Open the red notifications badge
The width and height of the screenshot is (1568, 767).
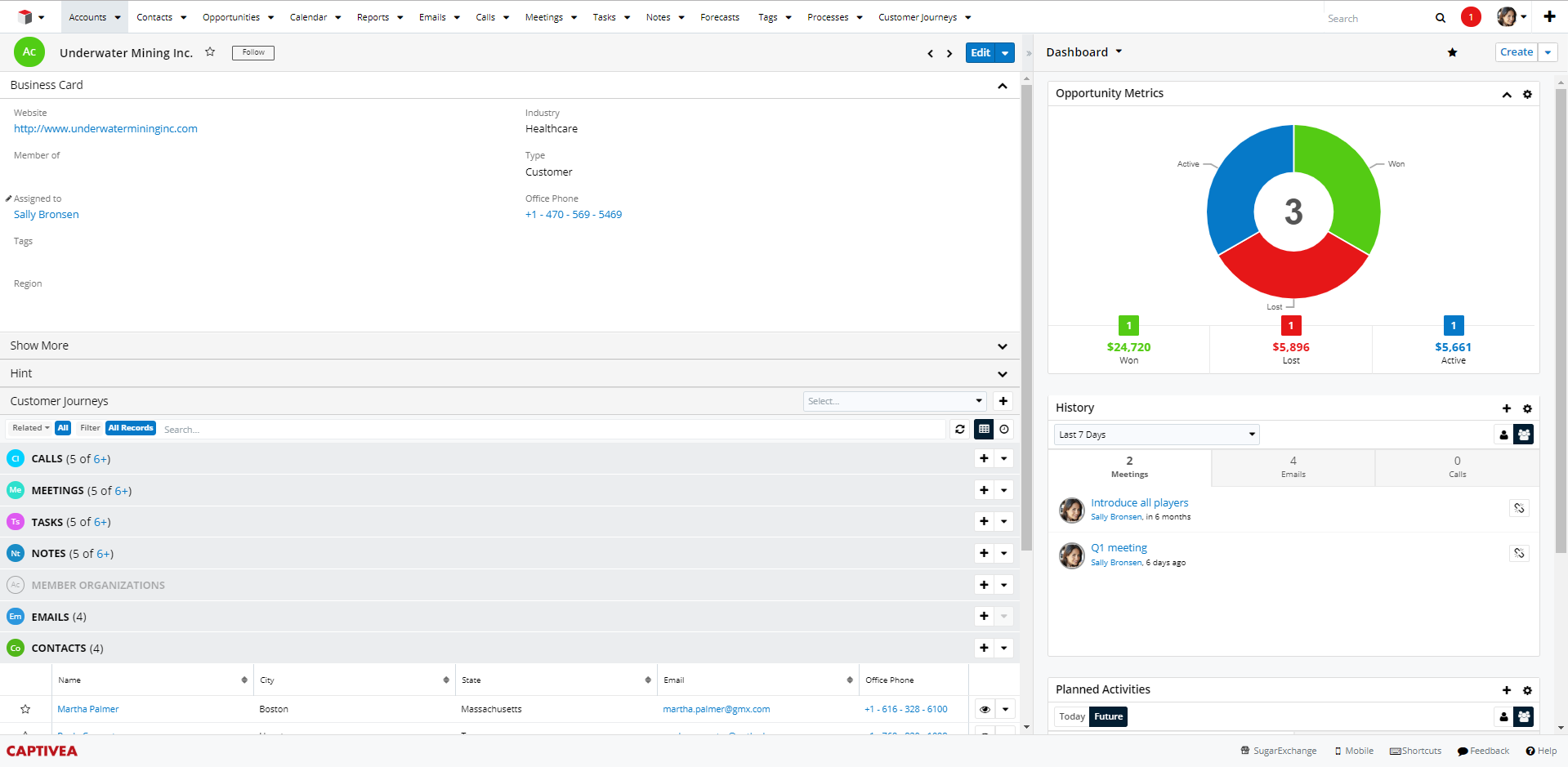coord(1471,16)
